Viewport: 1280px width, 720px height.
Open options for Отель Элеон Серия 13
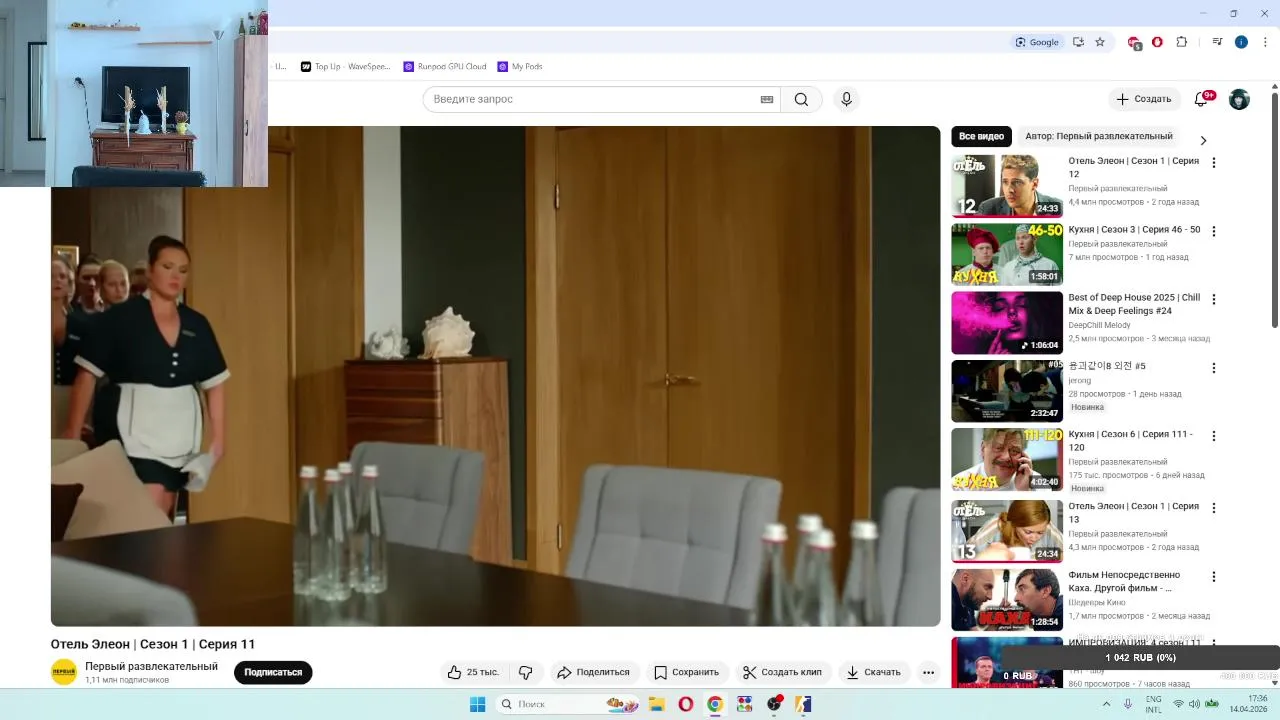1214,508
